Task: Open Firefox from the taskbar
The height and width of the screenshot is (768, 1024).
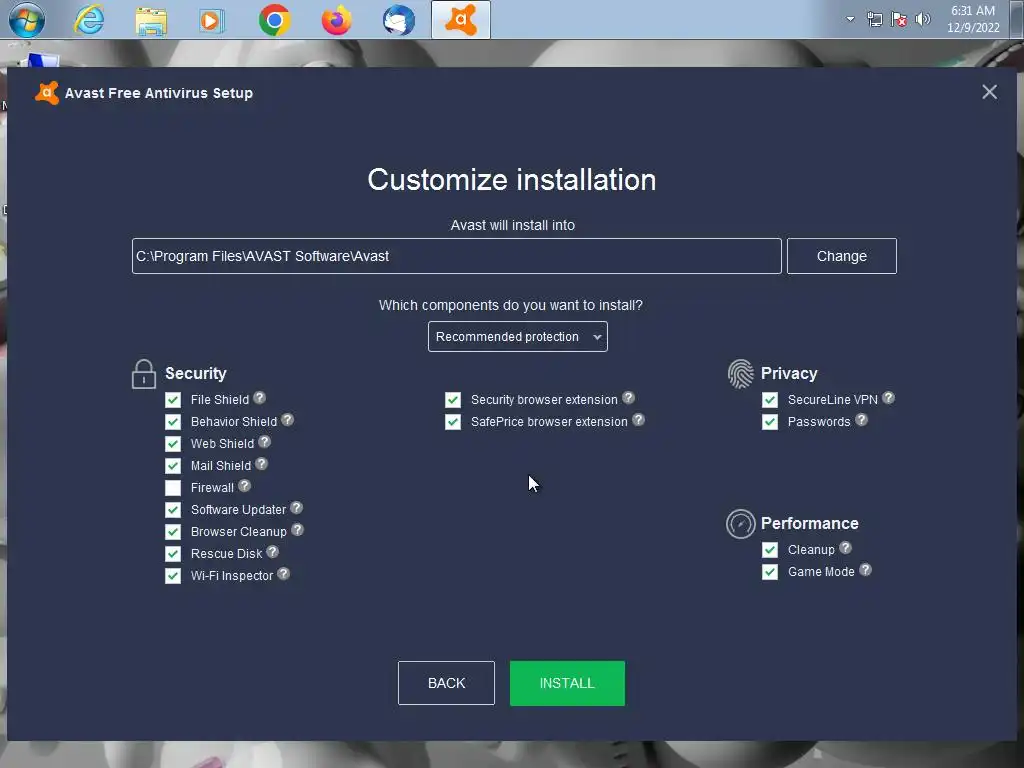Action: pyautogui.click(x=336, y=21)
